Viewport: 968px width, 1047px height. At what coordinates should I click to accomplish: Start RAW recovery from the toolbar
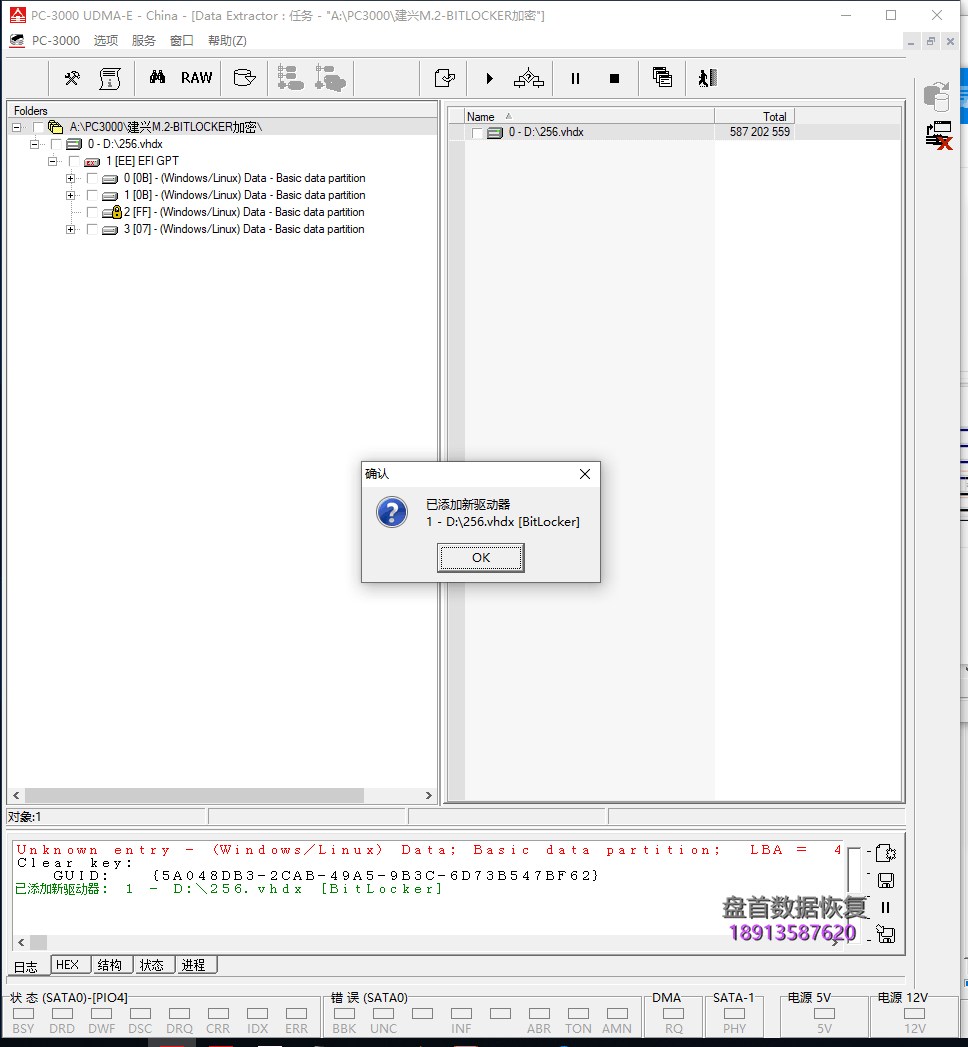click(196, 78)
